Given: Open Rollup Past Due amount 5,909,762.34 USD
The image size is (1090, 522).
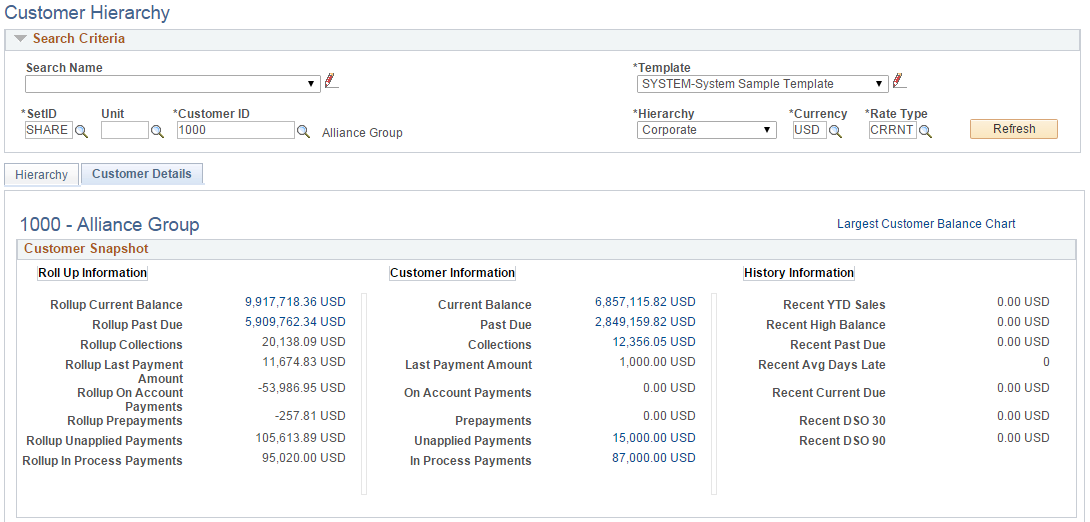Looking at the screenshot, I should tap(295, 322).
